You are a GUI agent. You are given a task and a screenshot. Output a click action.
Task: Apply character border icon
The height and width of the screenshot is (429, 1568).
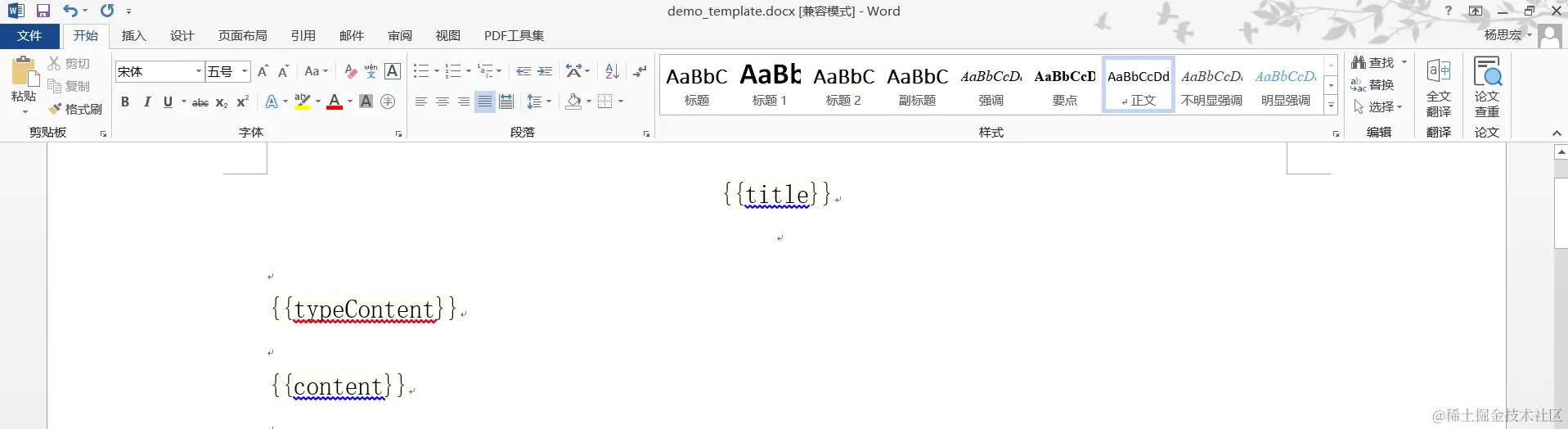tap(393, 71)
